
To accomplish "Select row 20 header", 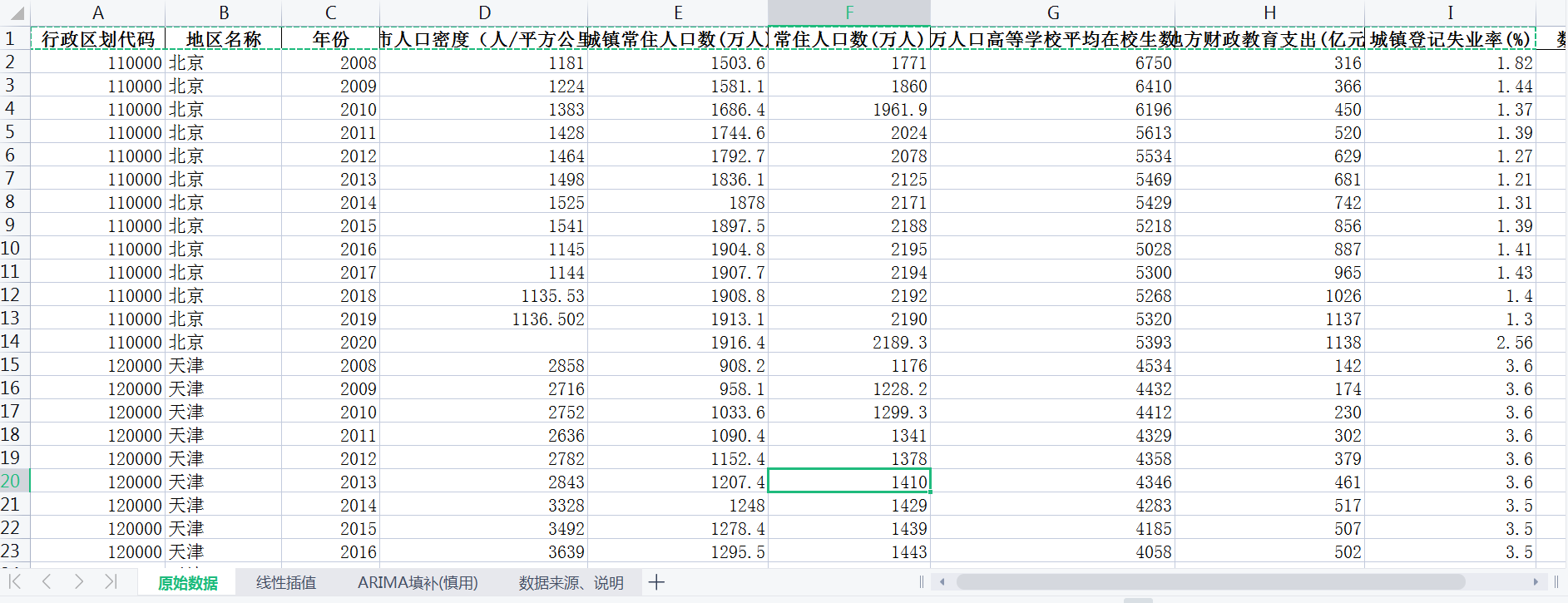I will 15,481.
